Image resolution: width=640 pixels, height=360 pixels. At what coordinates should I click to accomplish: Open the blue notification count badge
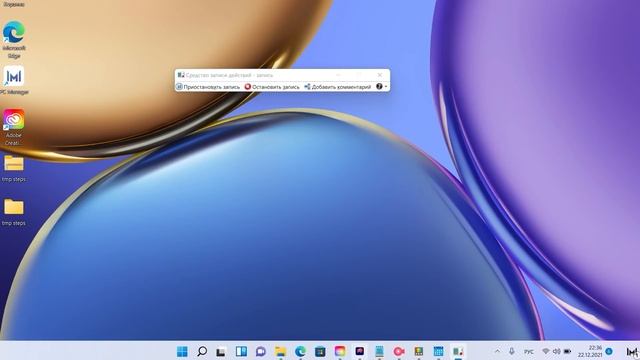tap(609, 351)
